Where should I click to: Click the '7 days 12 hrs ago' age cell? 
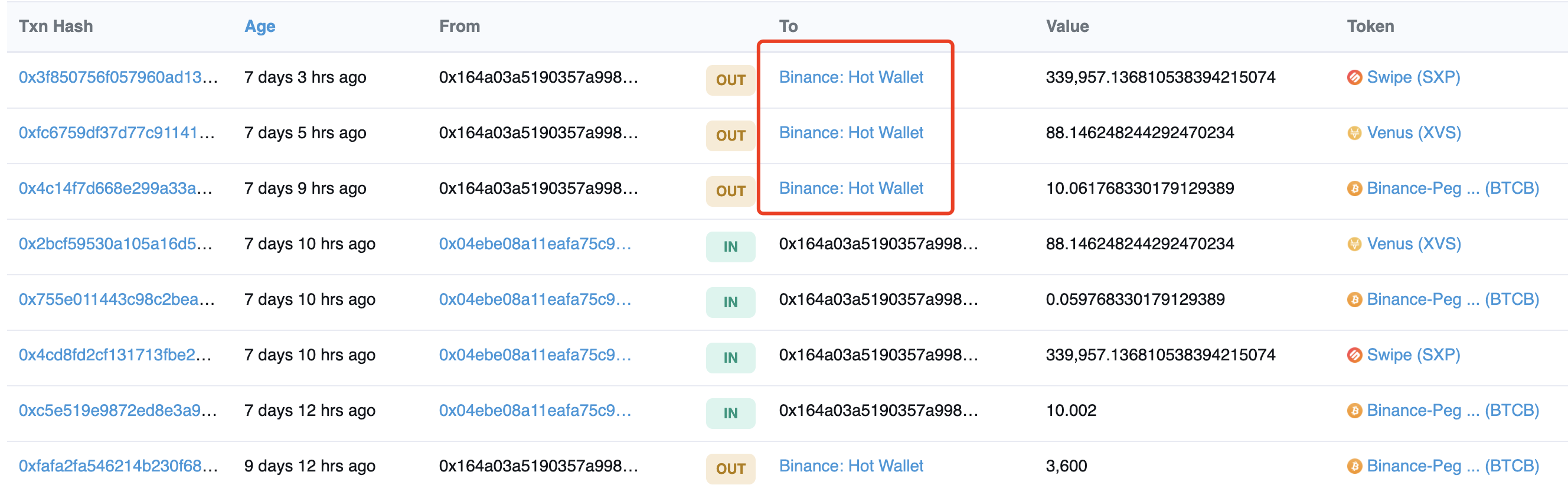(309, 410)
